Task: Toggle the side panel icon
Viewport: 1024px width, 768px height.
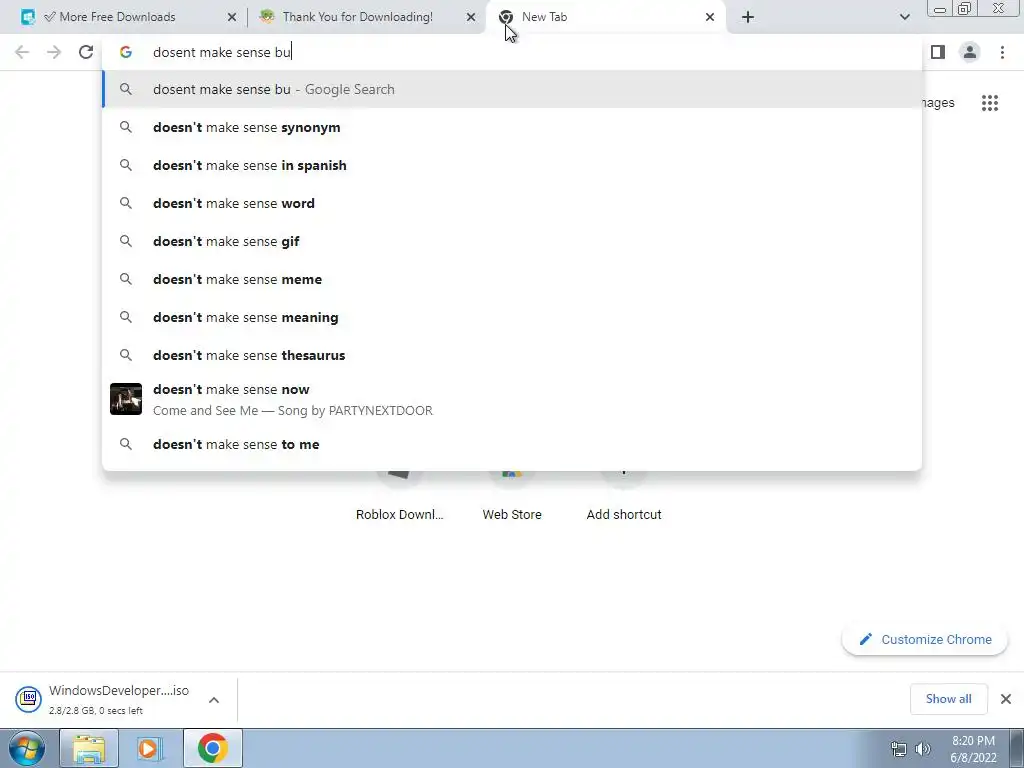Action: [x=938, y=52]
